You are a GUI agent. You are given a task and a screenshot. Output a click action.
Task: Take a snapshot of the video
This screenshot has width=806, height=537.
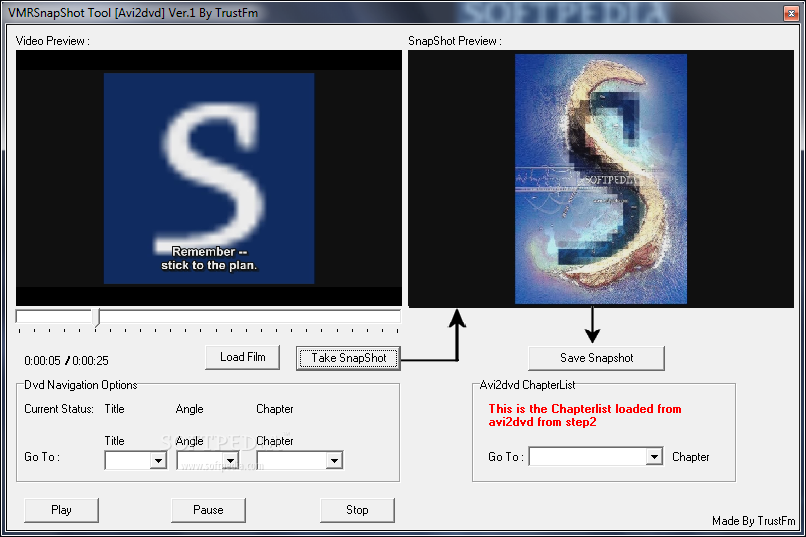(349, 358)
